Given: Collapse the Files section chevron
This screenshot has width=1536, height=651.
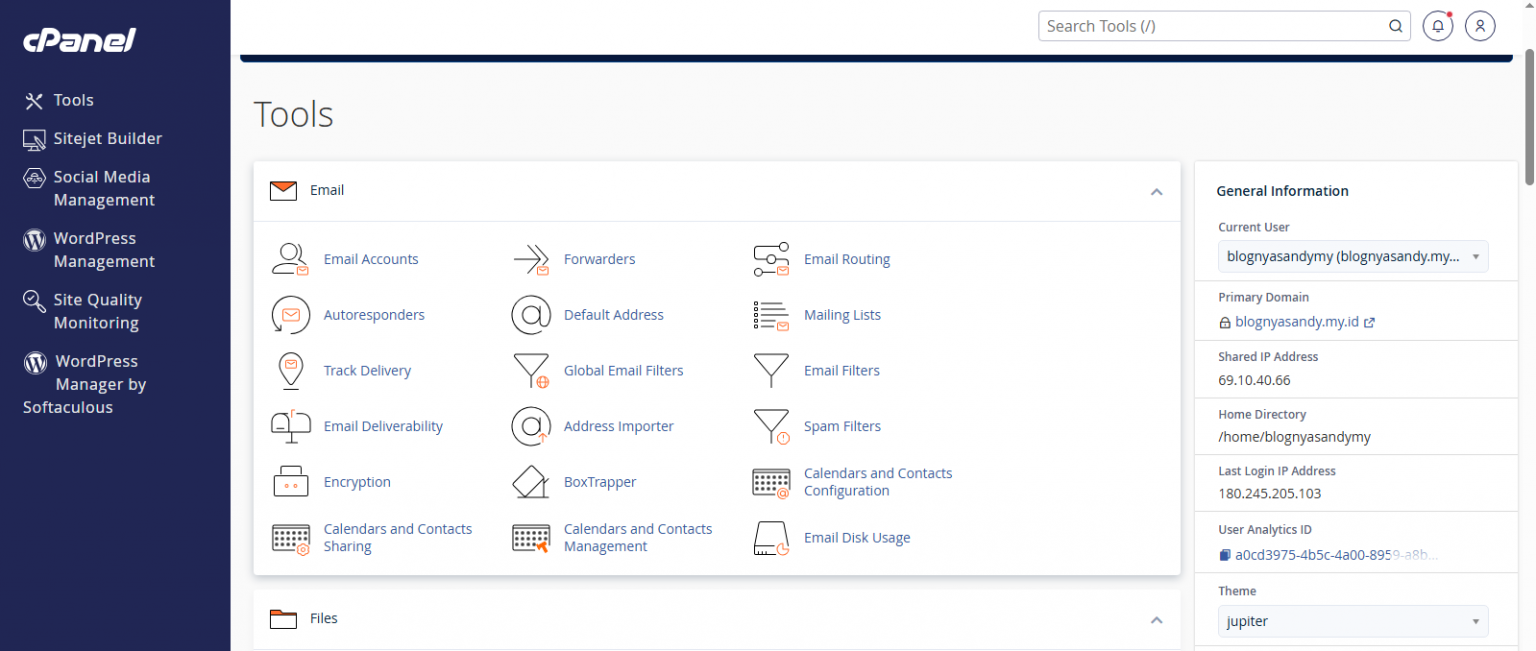Looking at the screenshot, I should click(1156, 619).
